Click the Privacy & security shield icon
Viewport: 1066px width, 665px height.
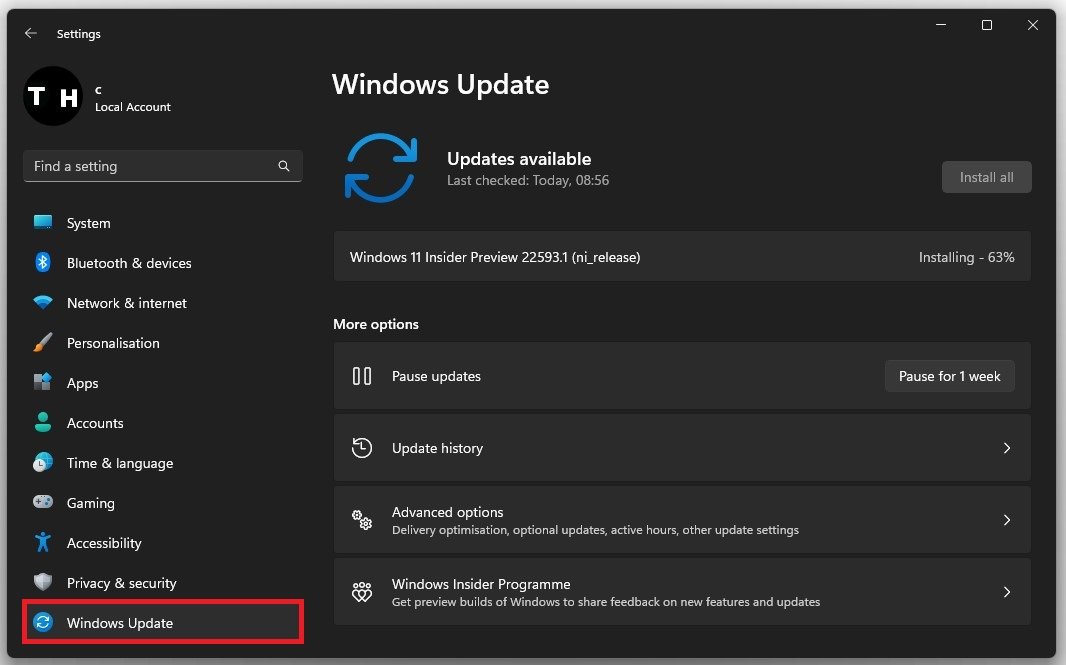coord(43,582)
